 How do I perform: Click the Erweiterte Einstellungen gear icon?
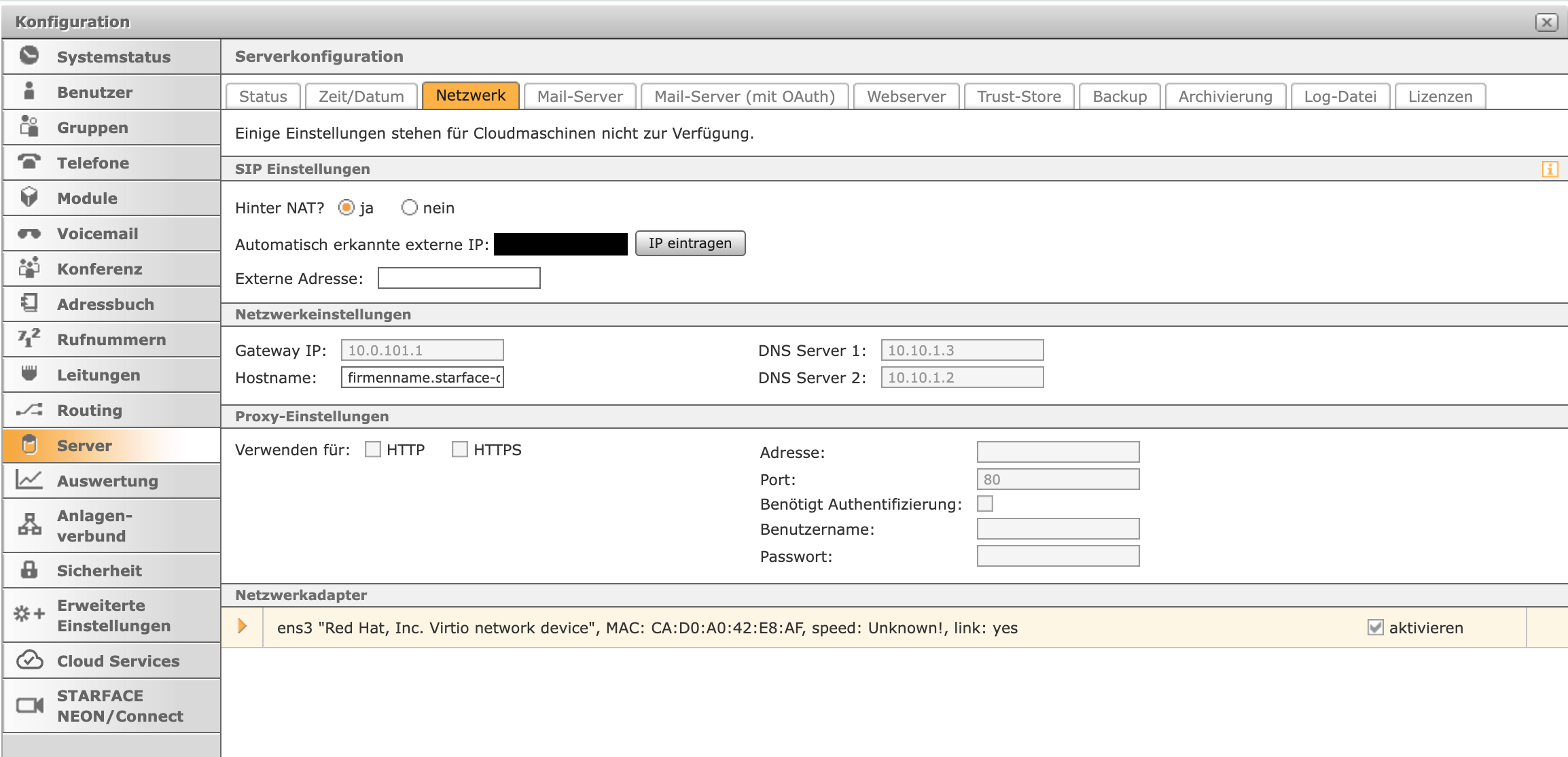tap(29, 614)
